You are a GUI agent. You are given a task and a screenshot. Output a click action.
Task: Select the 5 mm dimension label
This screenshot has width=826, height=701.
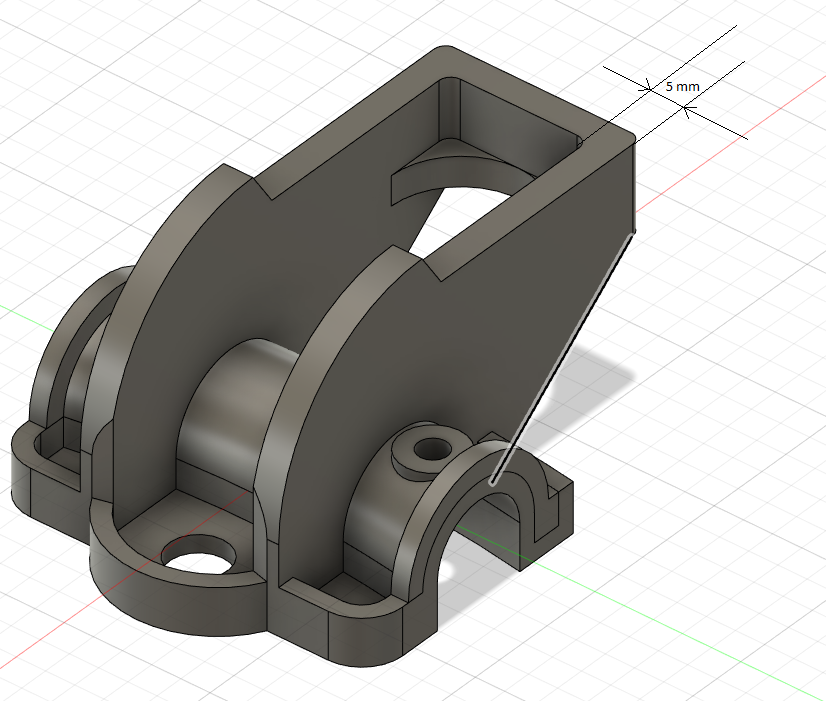click(x=682, y=86)
